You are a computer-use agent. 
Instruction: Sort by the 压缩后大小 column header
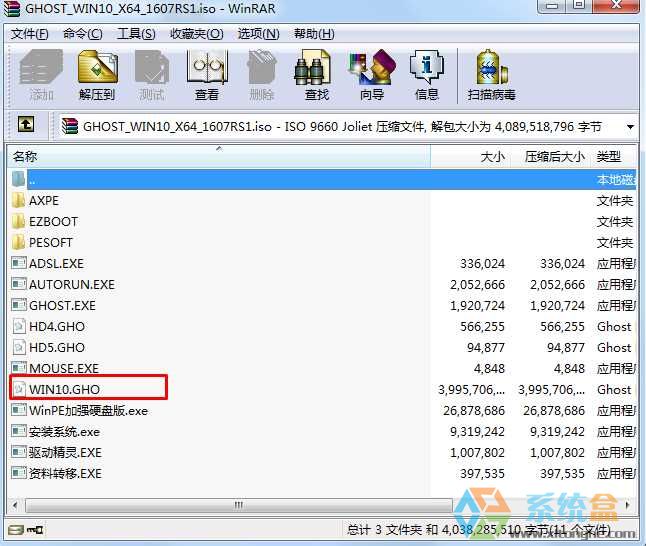550,157
